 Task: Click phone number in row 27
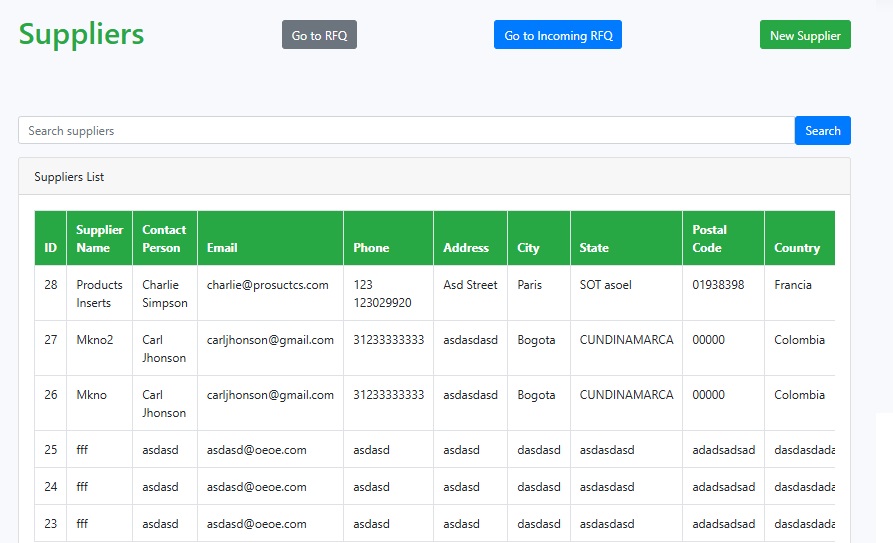pyautogui.click(x=388, y=340)
